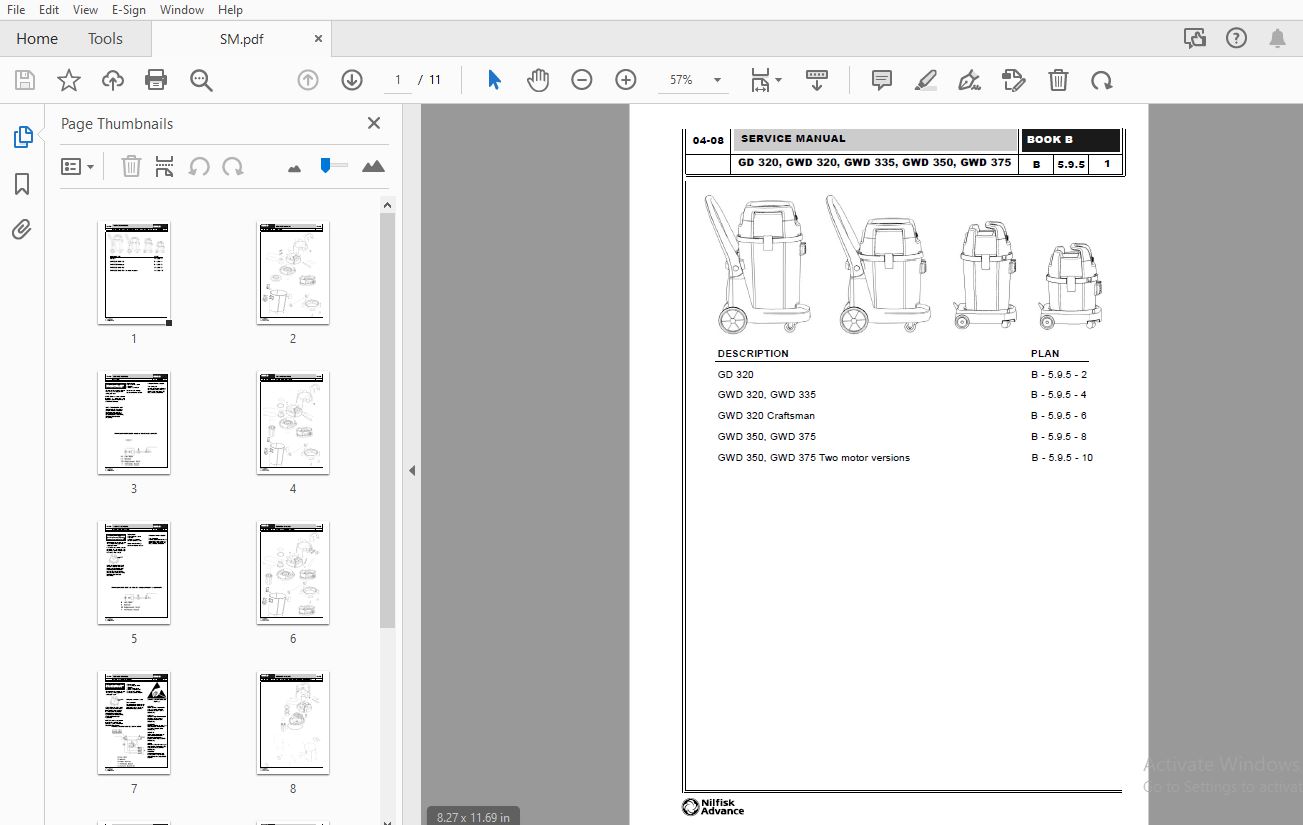Select the Highlight text pen

coord(926,80)
